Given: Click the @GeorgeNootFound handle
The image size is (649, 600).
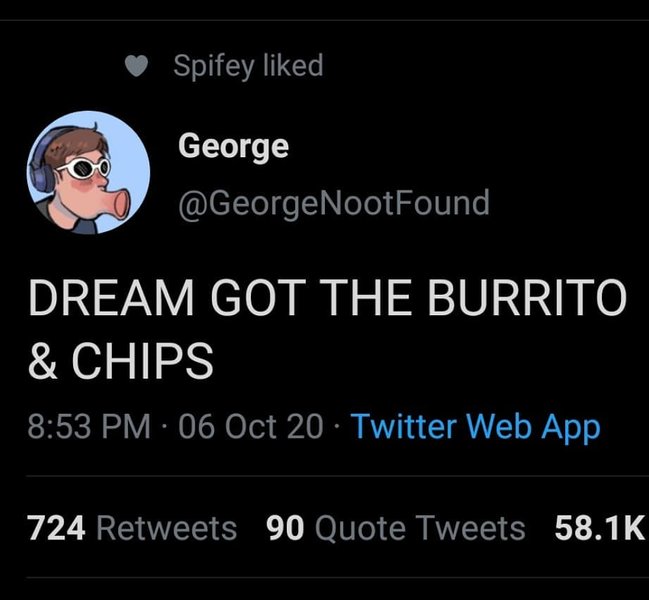Looking at the screenshot, I should (334, 203).
